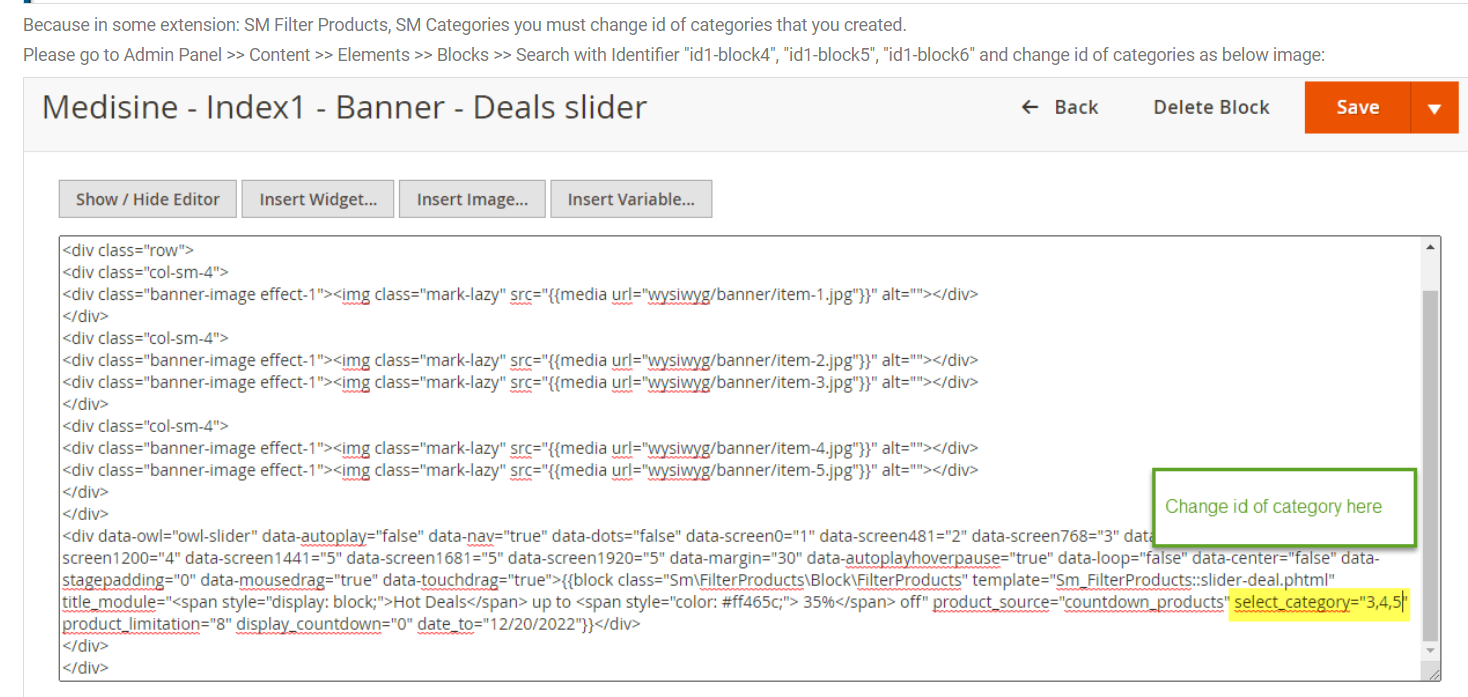Click highlighted select_category="3,4,5" text

tap(1320, 602)
